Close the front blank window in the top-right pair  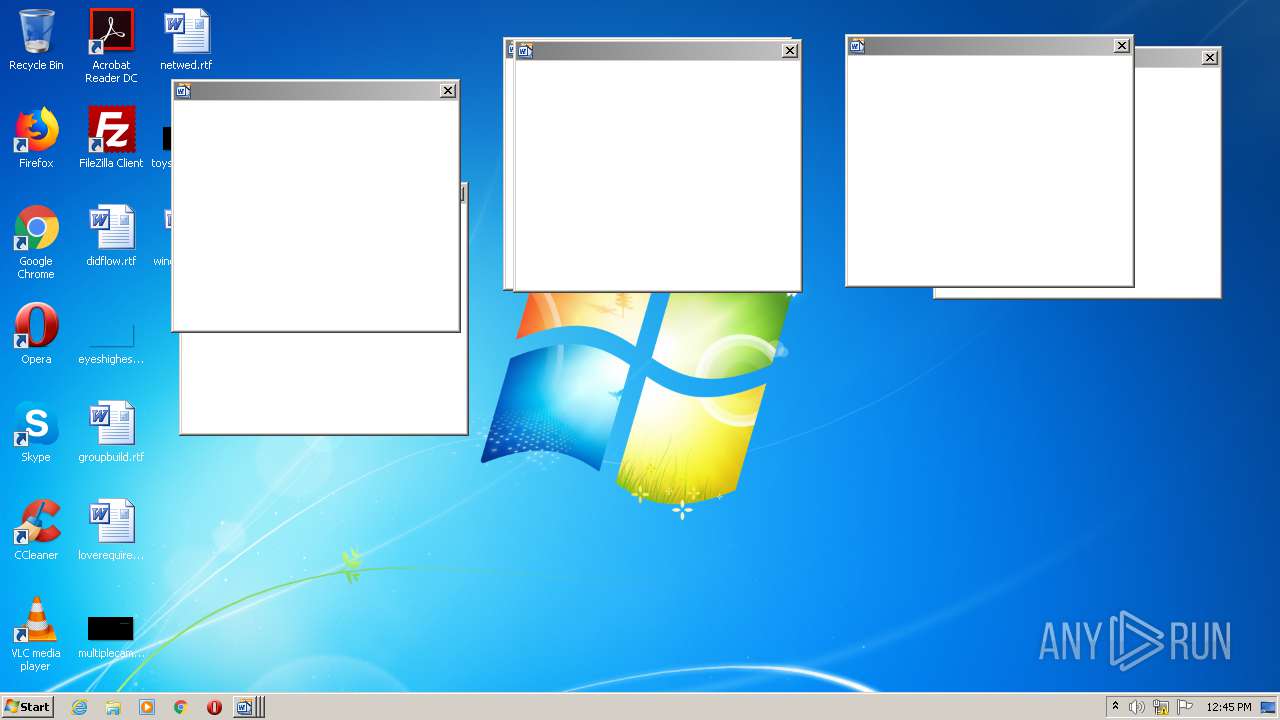1122,46
